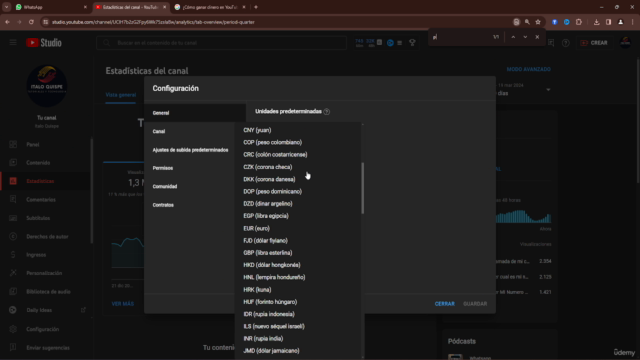The image size is (640, 360).
Task: Open a new browser tab
Action: [x=256, y=7]
